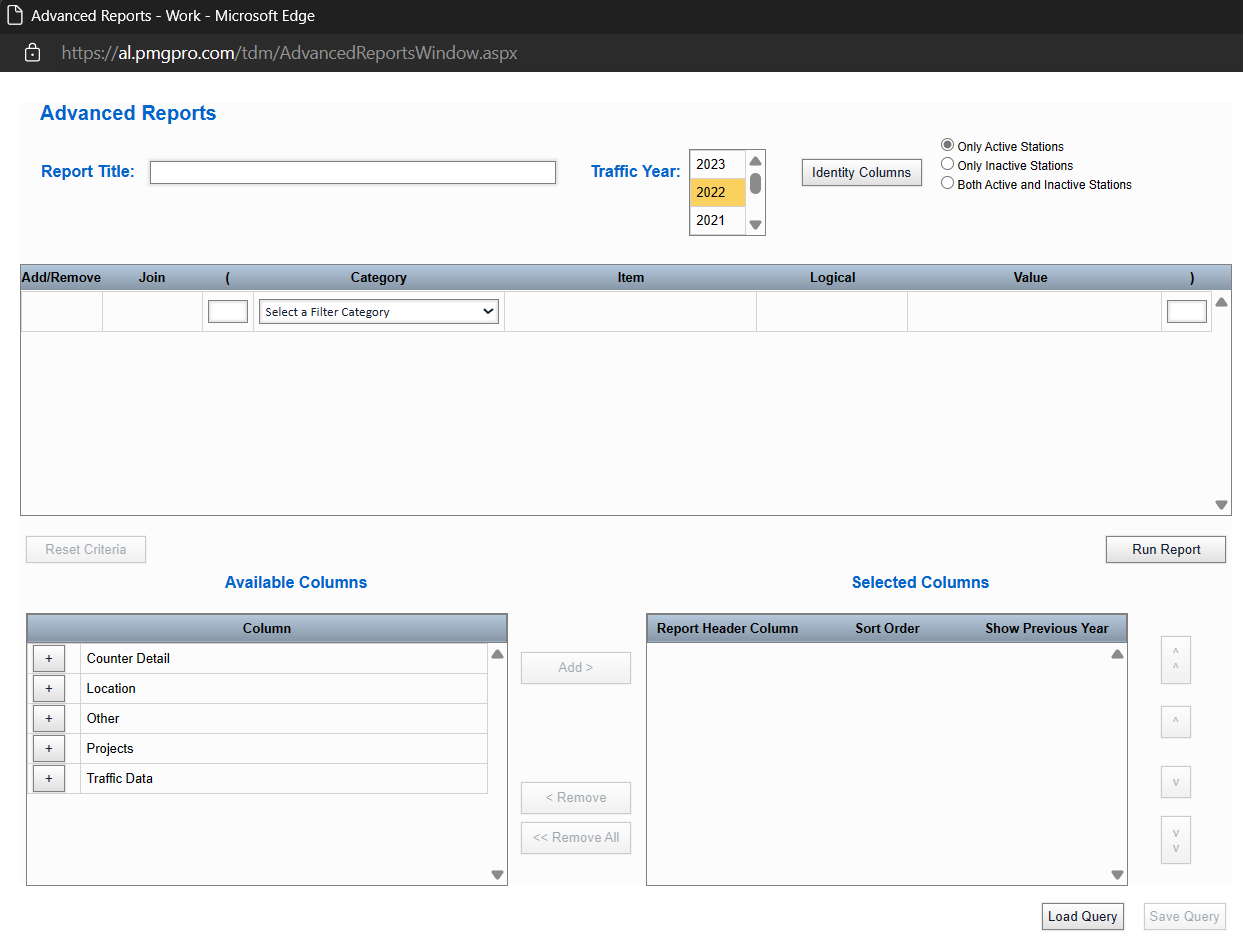Select Only Active Stations

pos(947,145)
